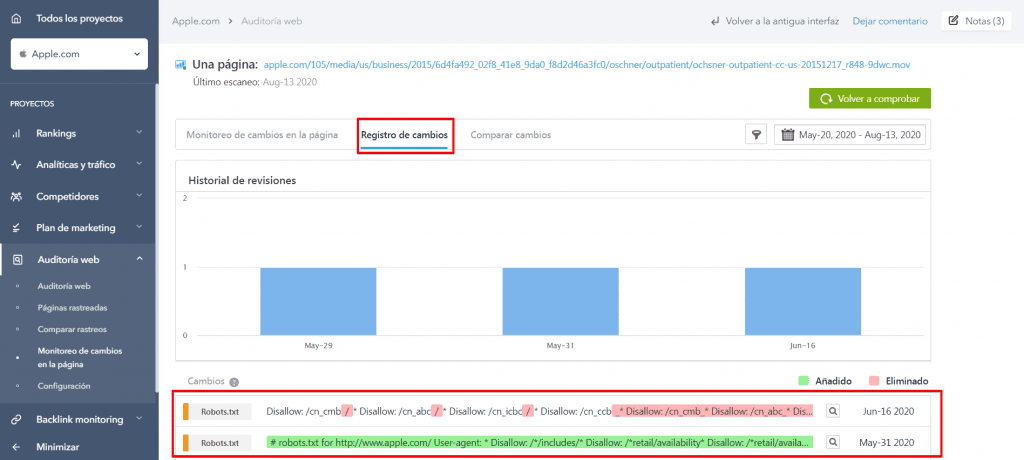Click the Robots.txt tag on the May-31 row
The height and width of the screenshot is (460, 1024).
point(220,443)
